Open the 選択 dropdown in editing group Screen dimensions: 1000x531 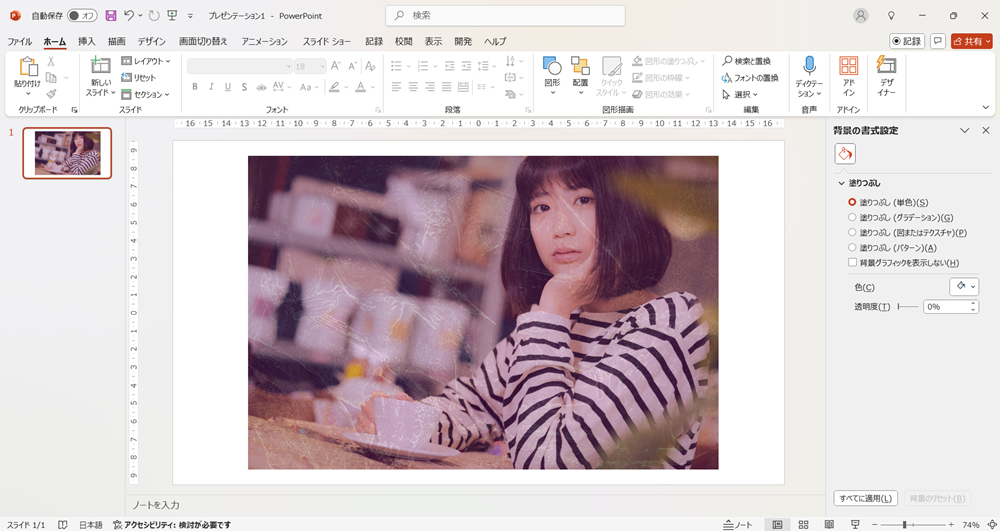click(740, 94)
